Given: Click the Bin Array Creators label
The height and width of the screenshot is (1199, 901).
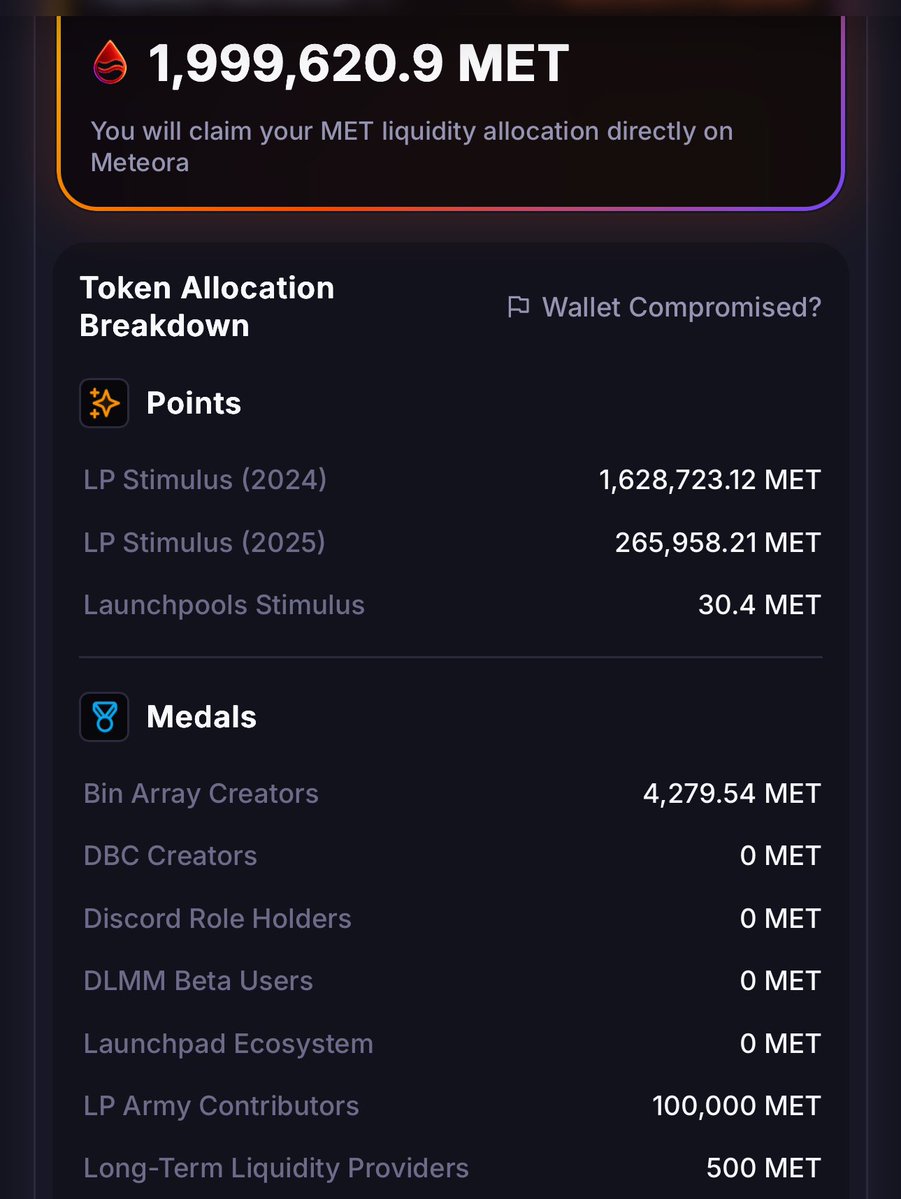Looking at the screenshot, I should (x=201, y=794).
